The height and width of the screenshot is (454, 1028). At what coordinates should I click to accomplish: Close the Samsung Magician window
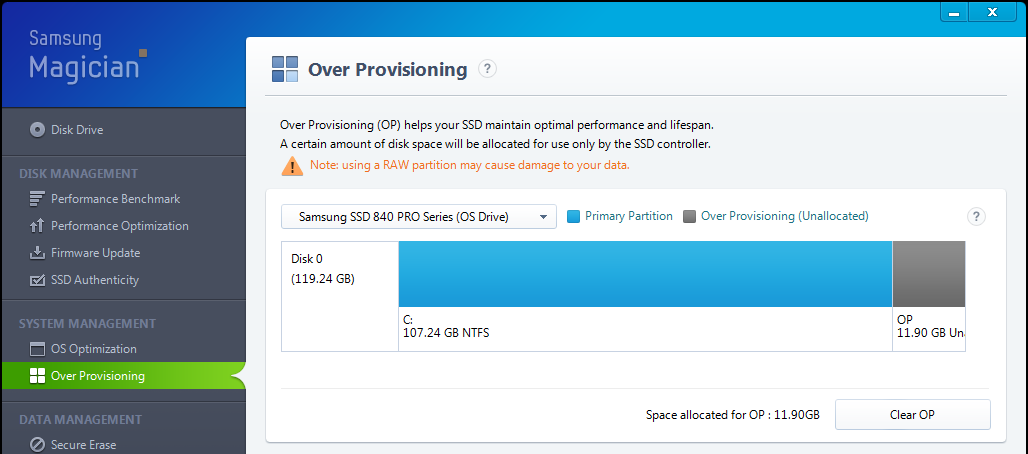coord(993,13)
